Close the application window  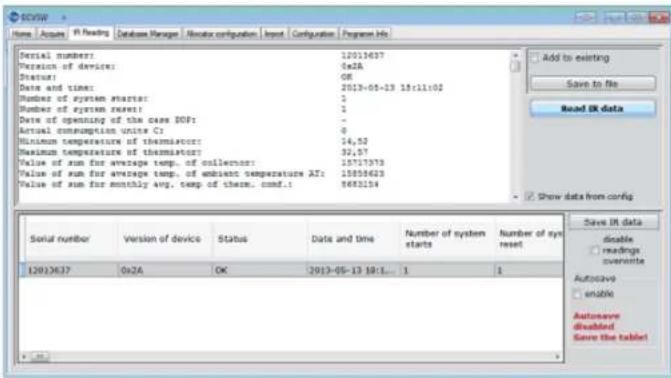(658, 18)
